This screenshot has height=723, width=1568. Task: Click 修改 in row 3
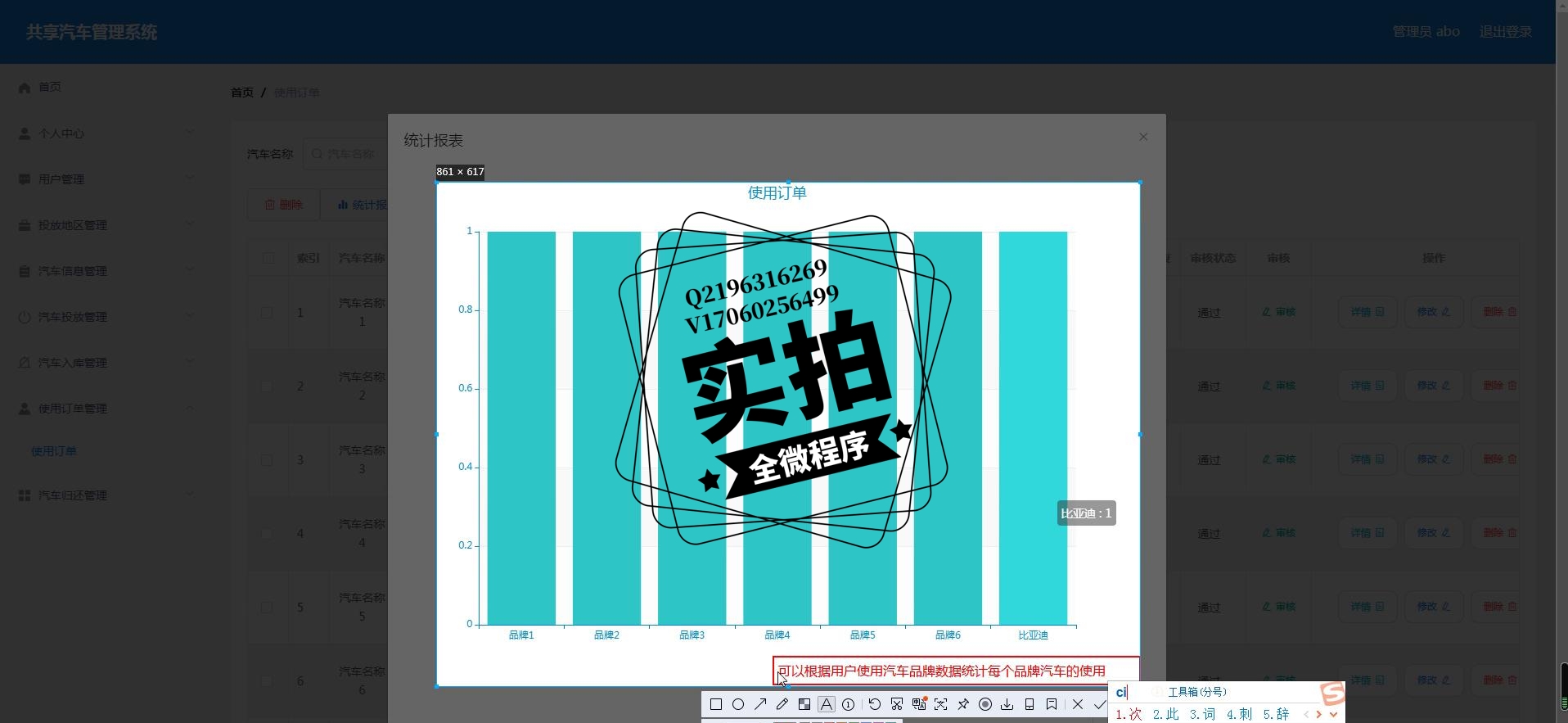(1434, 459)
